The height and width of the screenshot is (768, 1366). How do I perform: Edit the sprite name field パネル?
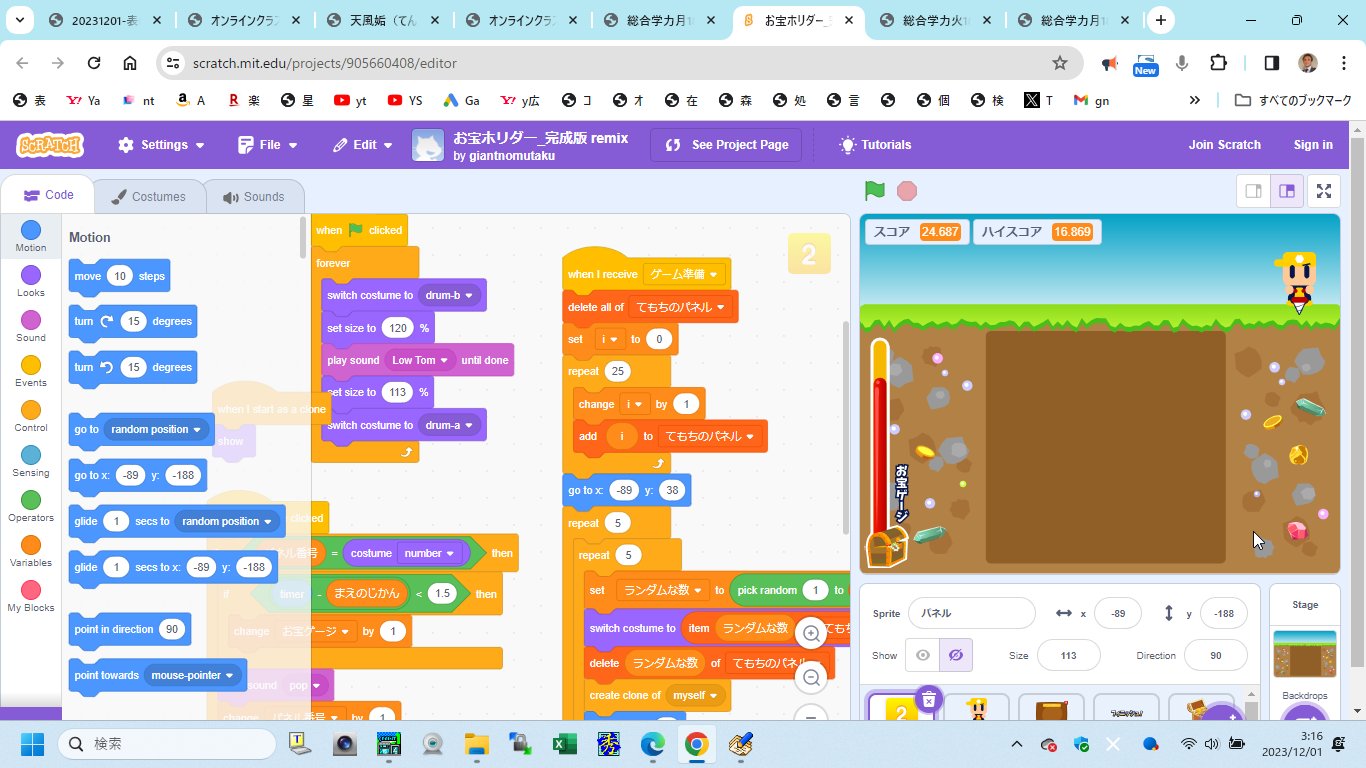971,613
